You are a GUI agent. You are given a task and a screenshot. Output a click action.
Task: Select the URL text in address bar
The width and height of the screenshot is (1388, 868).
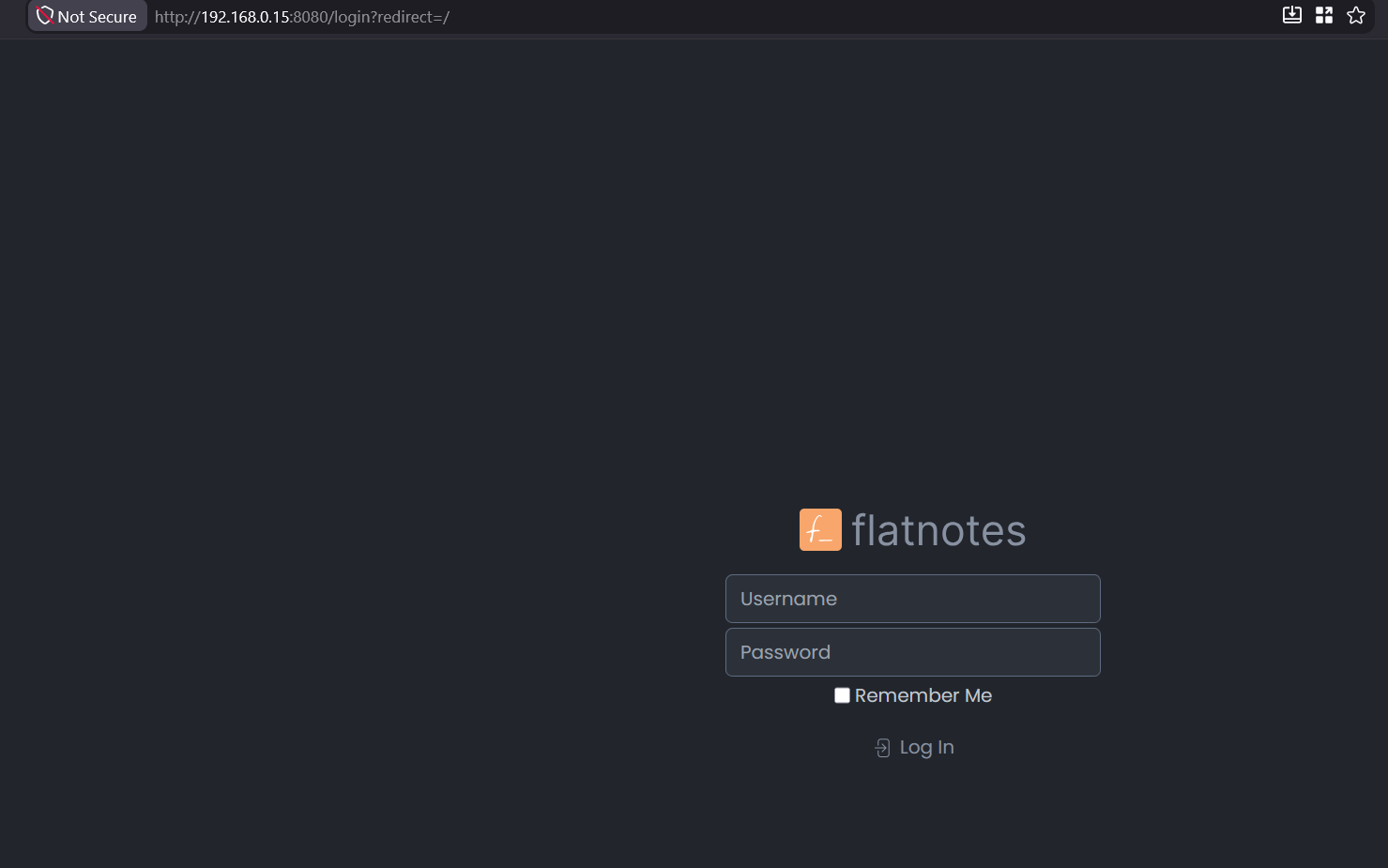(x=302, y=17)
